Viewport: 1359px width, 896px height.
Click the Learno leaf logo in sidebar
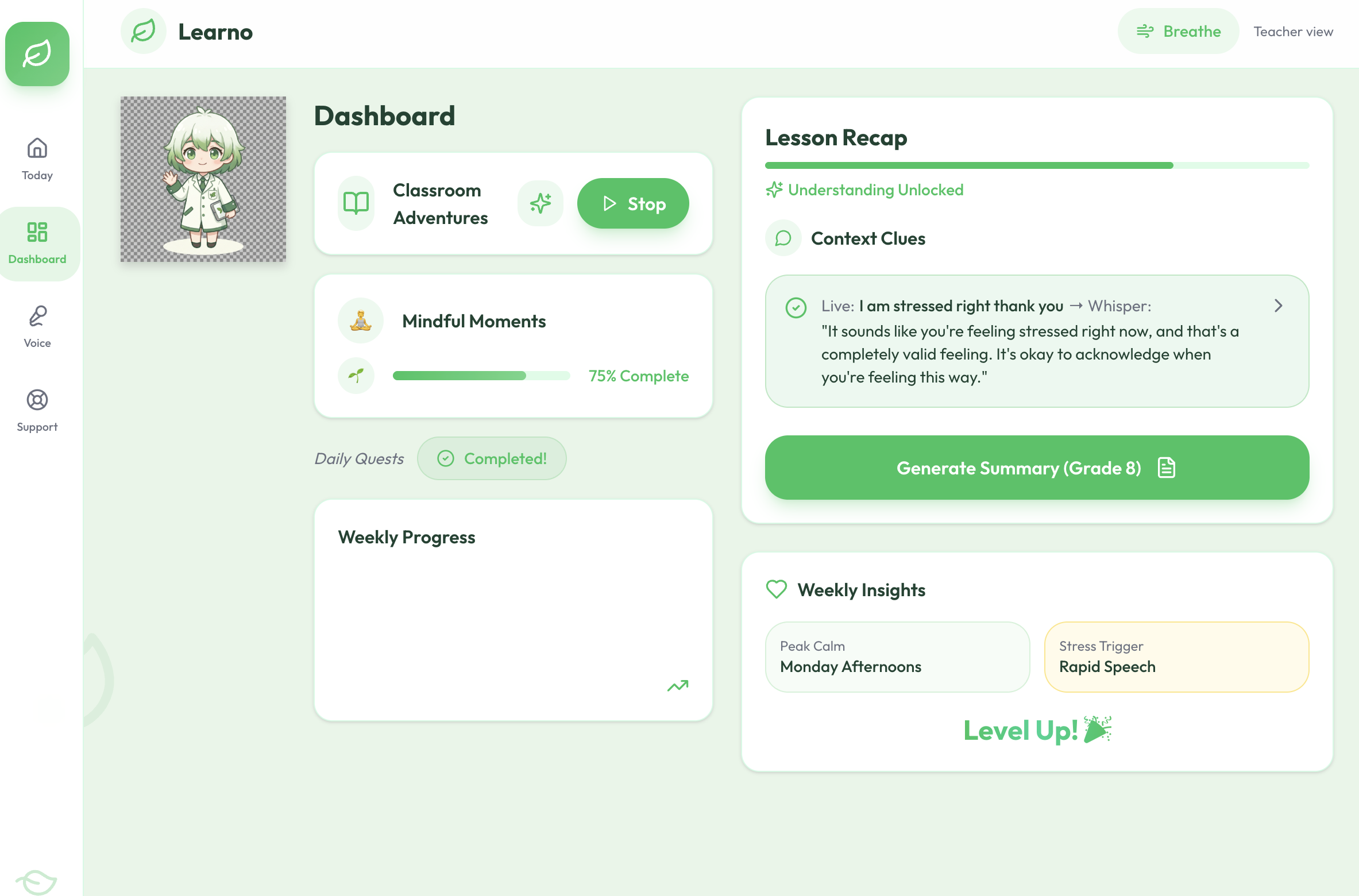point(37,54)
